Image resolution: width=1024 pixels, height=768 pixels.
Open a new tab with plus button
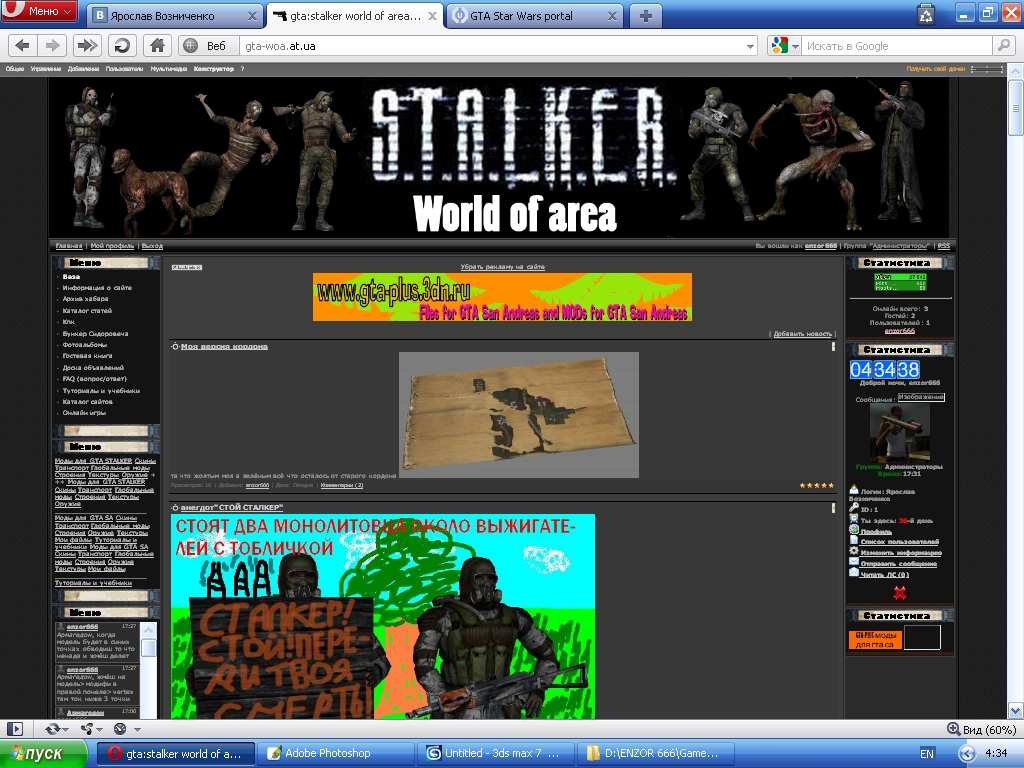(645, 16)
